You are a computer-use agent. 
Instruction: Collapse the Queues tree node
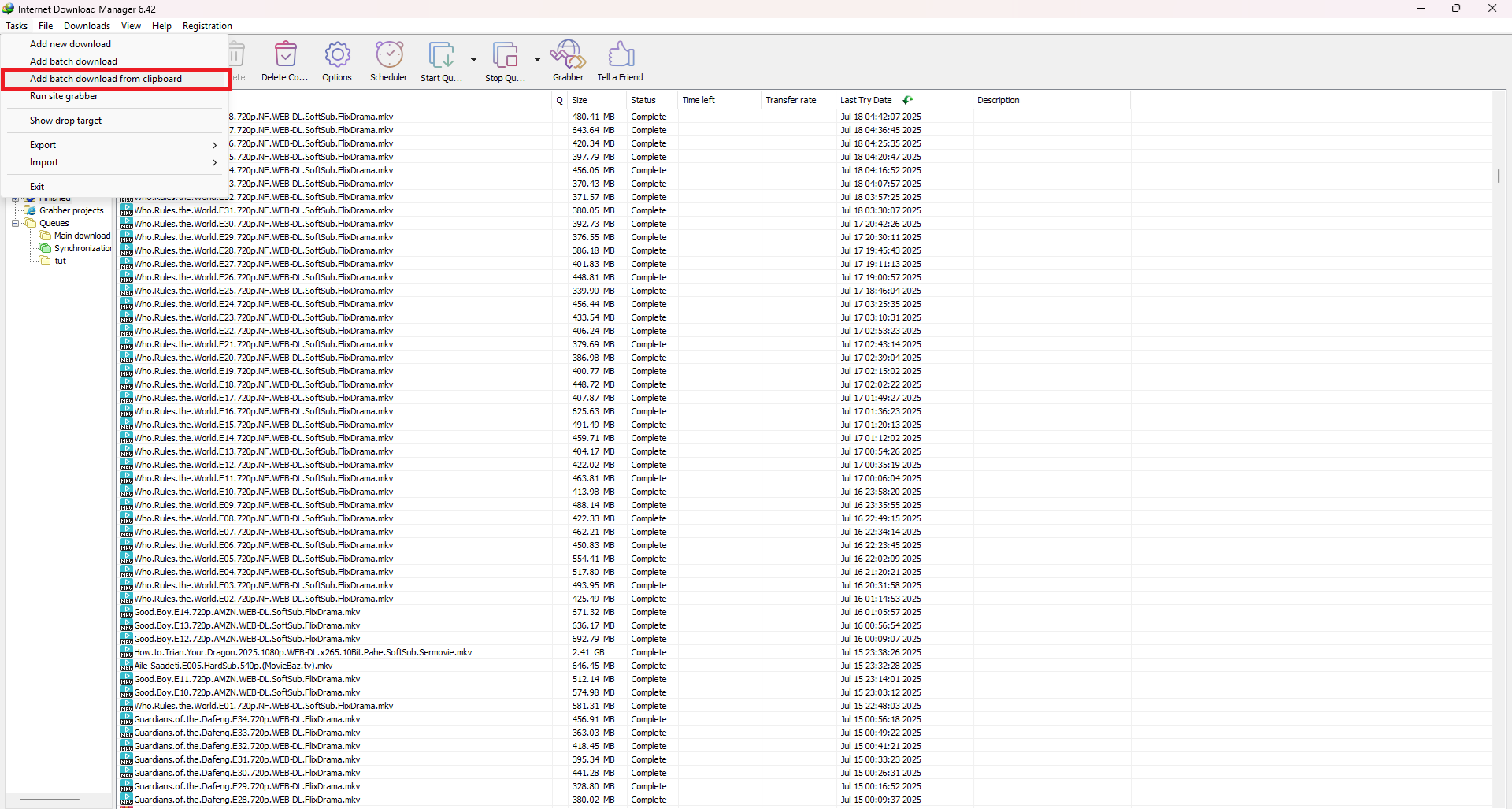16,224
